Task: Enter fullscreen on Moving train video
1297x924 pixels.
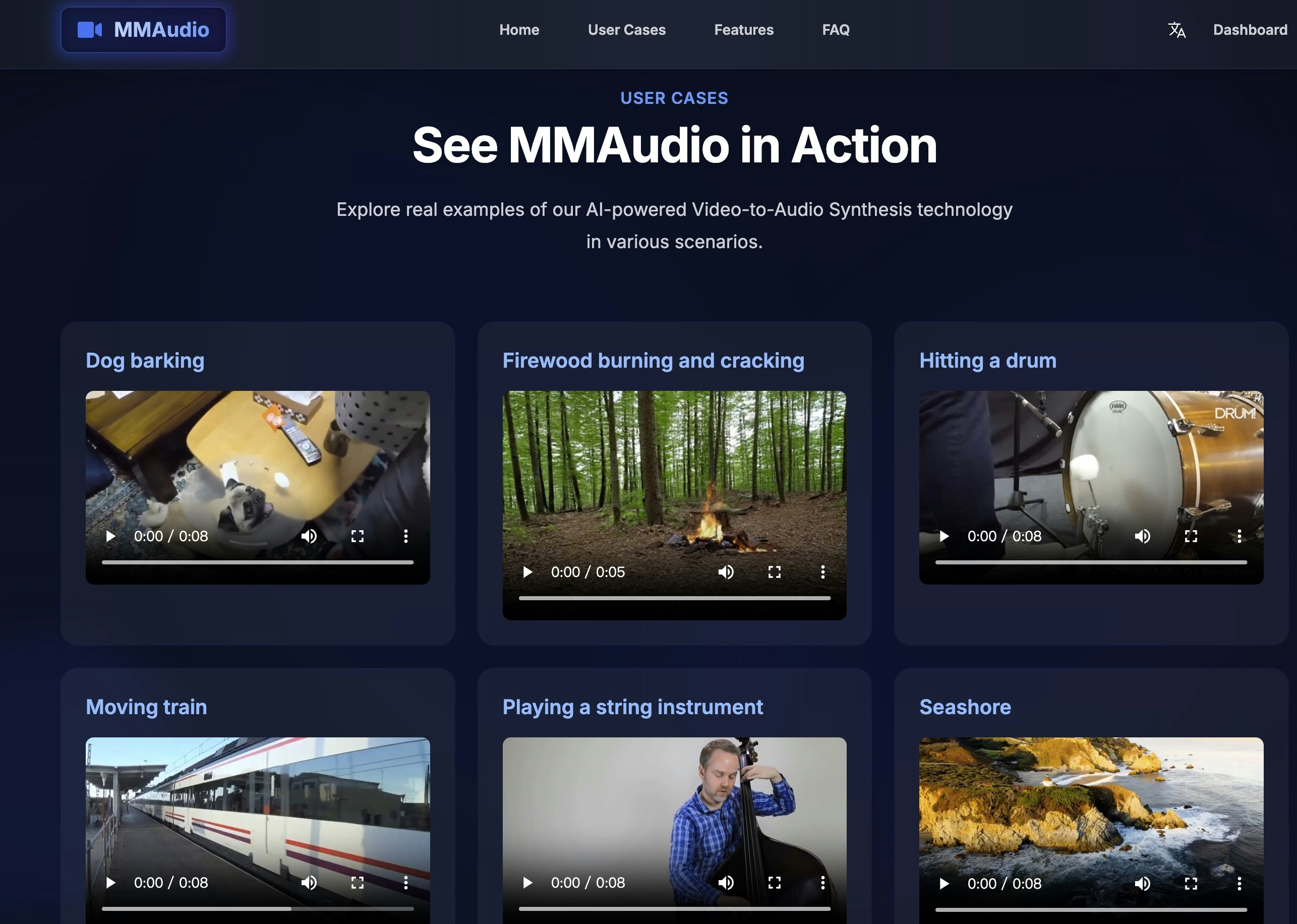Action: (357, 883)
